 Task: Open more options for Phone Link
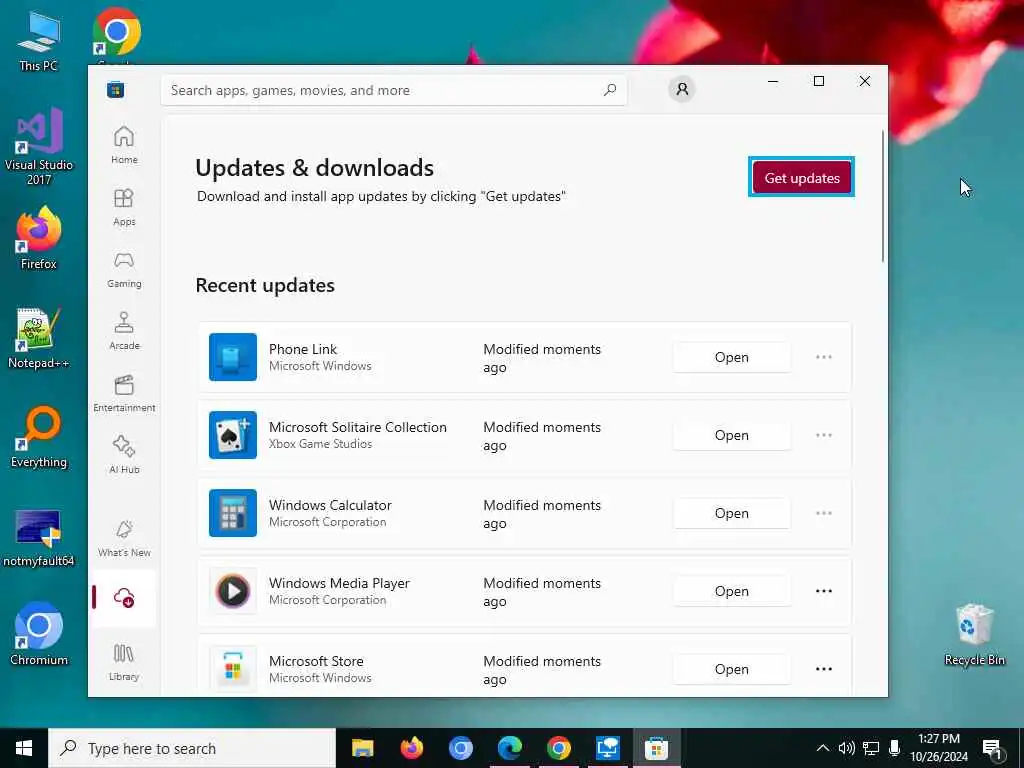(824, 357)
